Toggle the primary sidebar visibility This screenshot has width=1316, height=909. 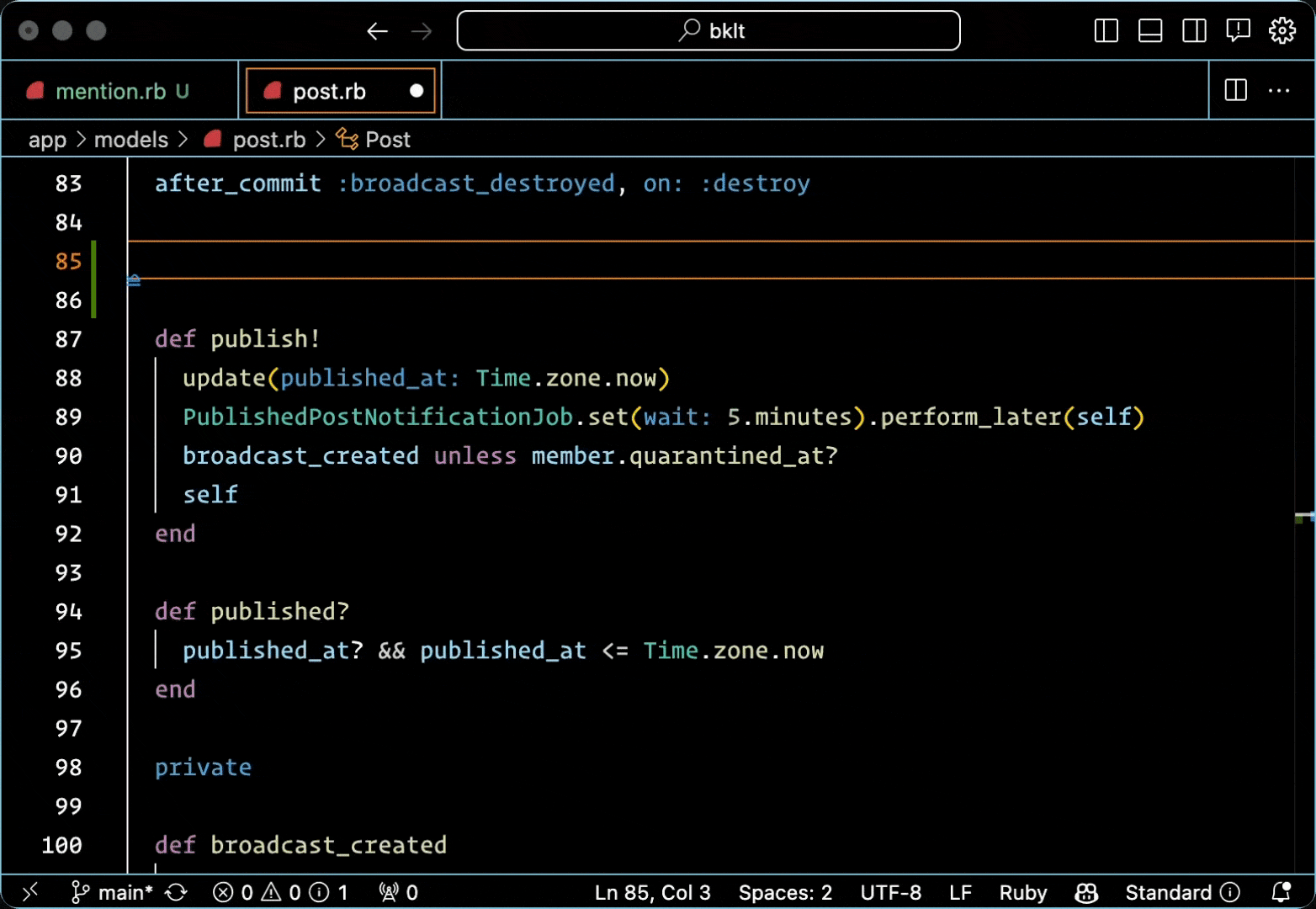[x=1105, y=30]
